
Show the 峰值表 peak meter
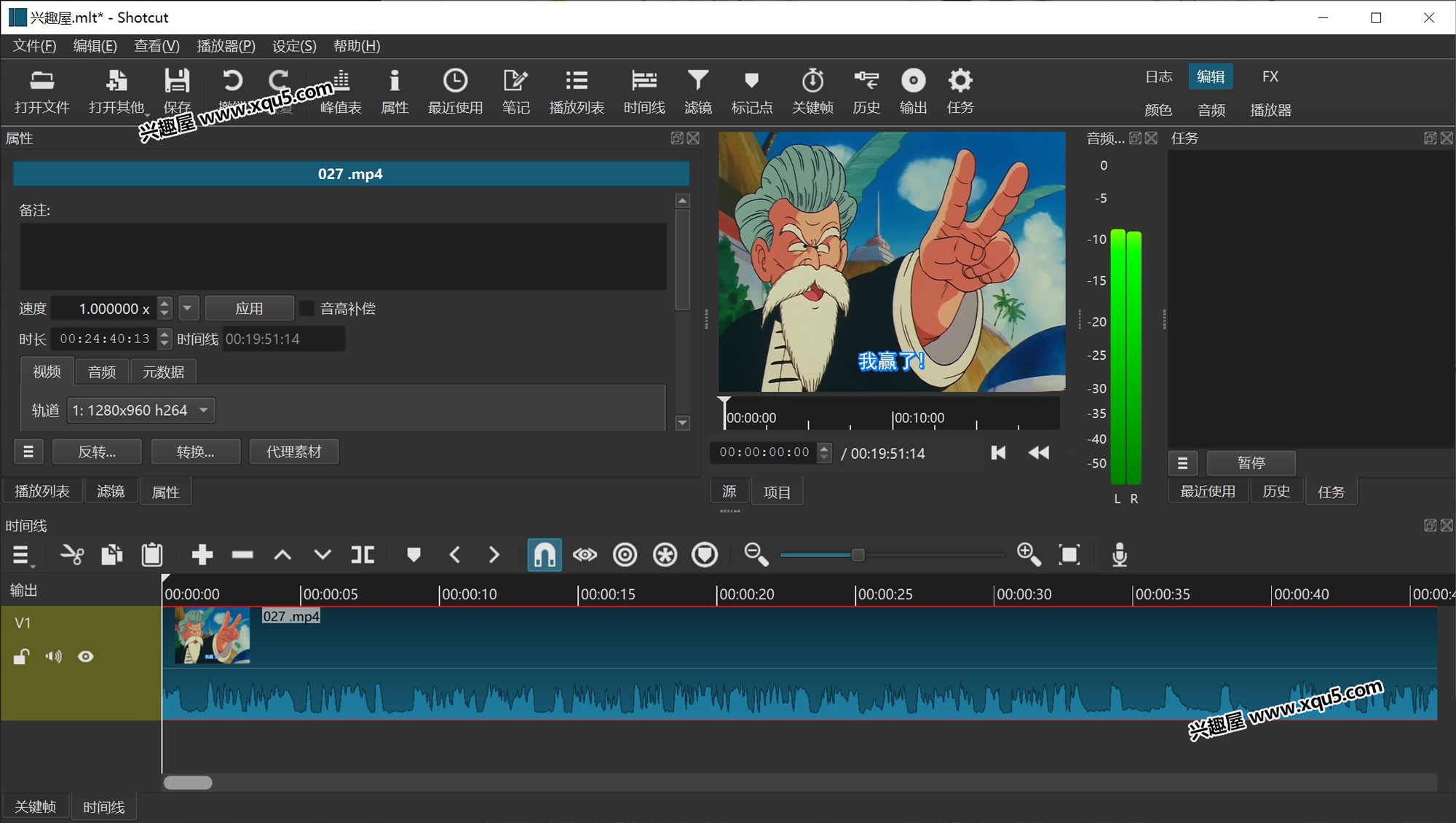click(341, 91)
